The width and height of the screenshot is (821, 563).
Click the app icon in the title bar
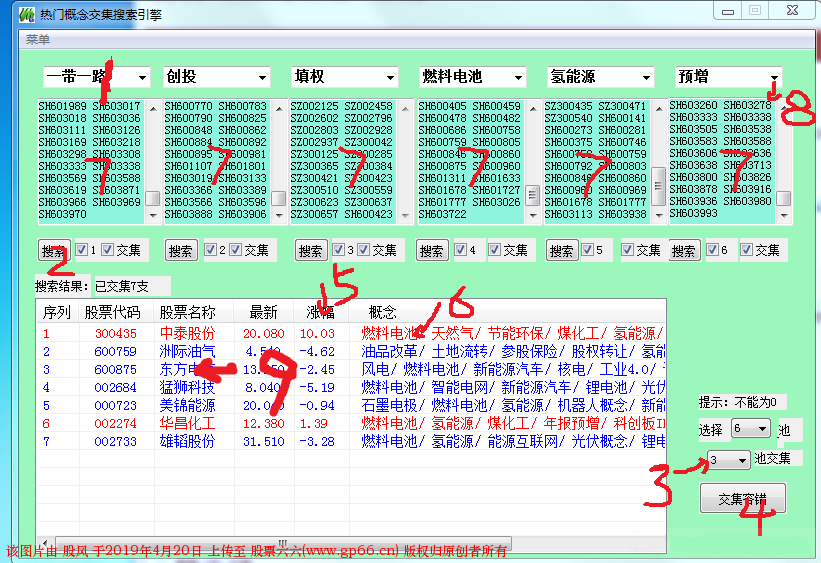coord(27,14)
